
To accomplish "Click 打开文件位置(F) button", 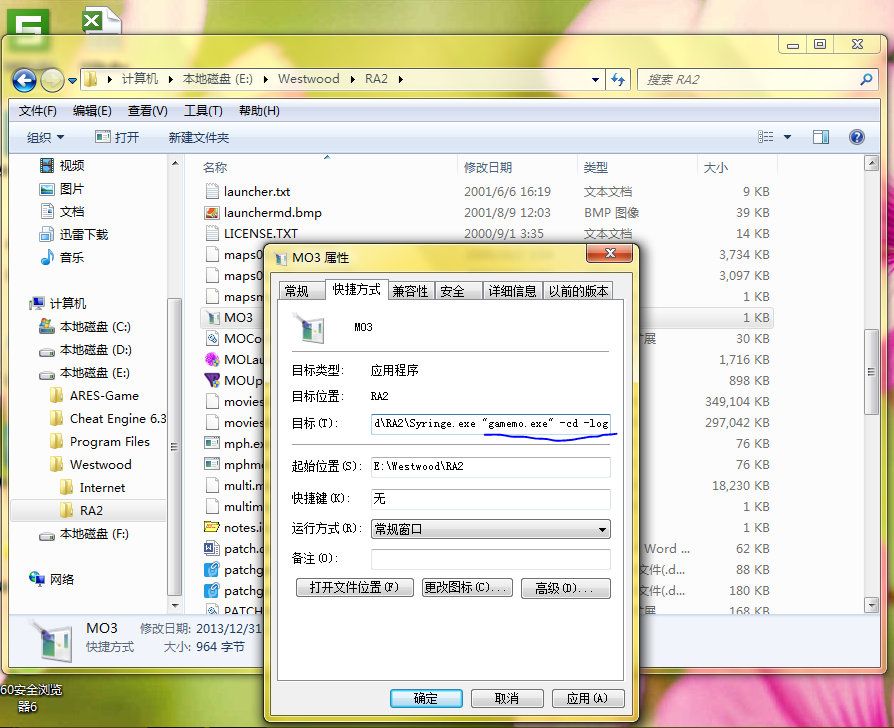I will [355, 588].
